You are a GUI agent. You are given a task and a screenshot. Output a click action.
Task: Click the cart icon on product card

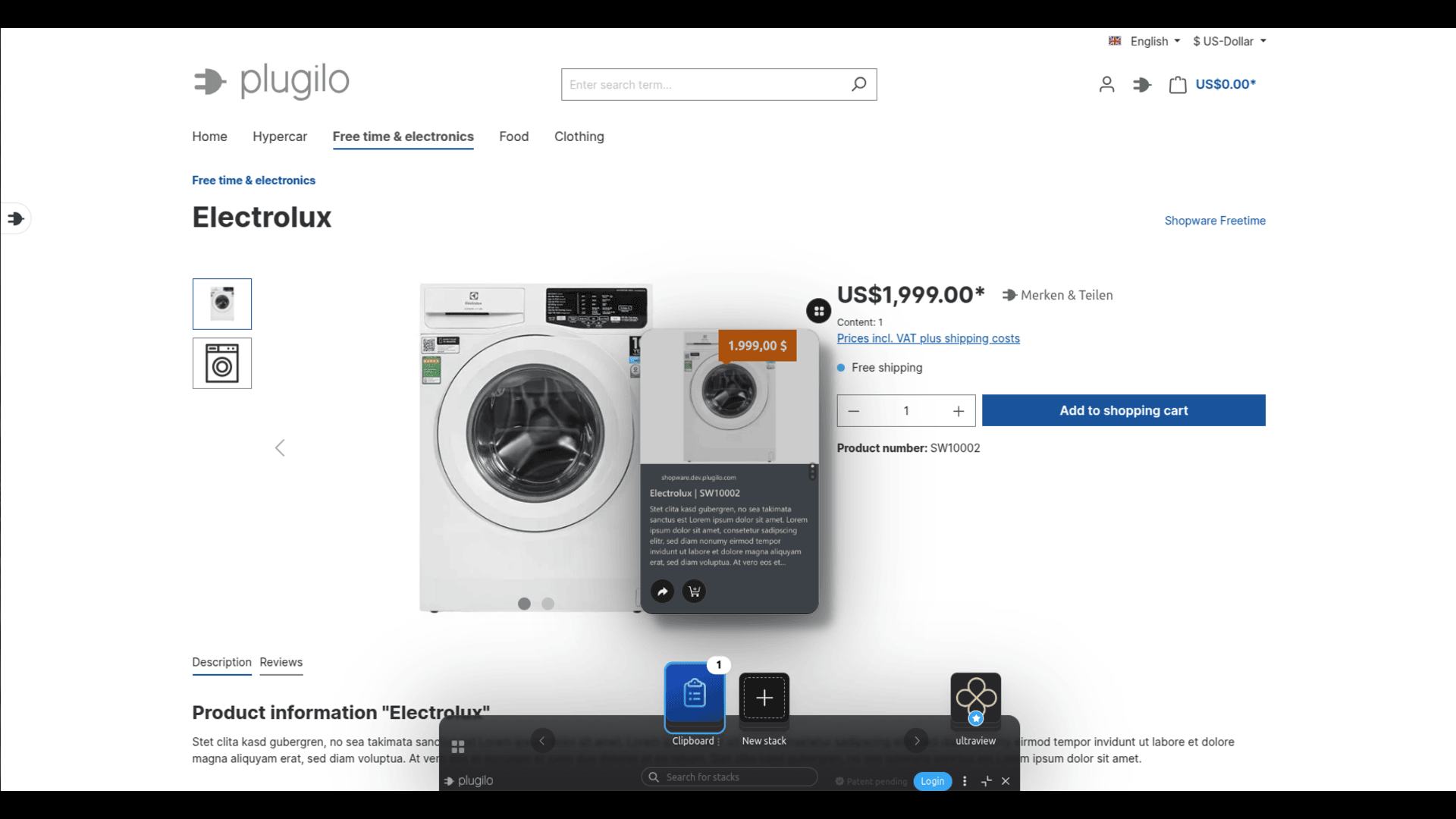[x=694, y=591]
